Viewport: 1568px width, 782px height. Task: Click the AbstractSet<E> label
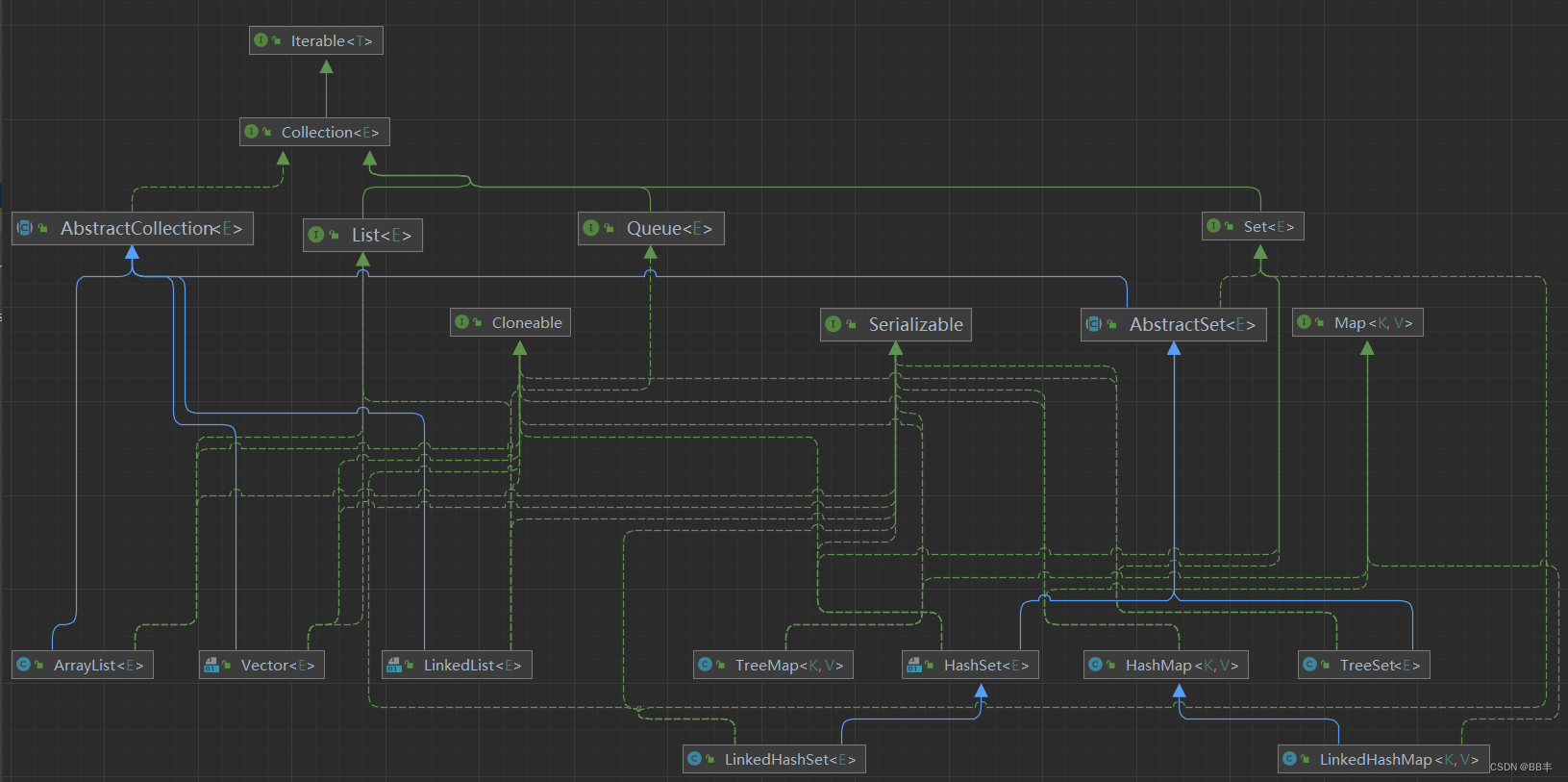pos(1192,324)
